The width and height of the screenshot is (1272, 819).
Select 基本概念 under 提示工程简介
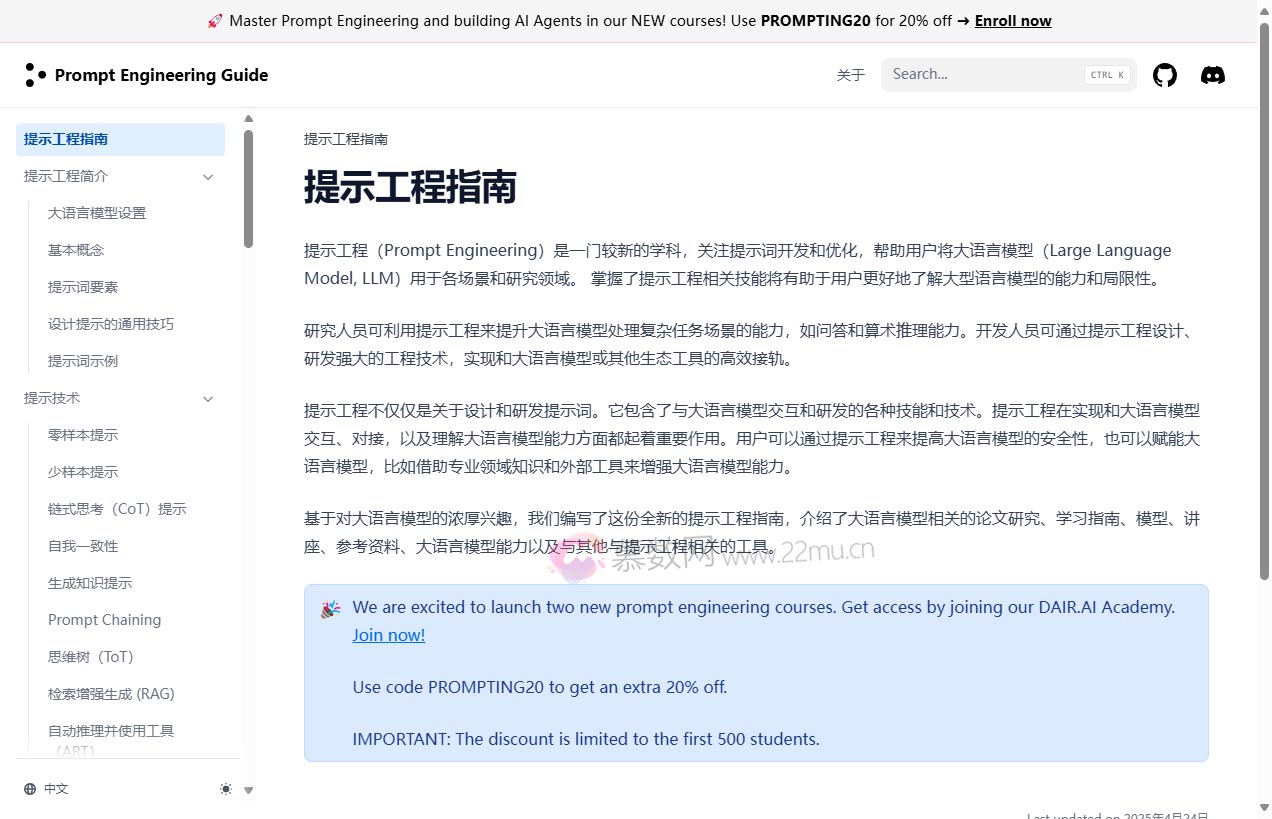[x=75, y=250]
